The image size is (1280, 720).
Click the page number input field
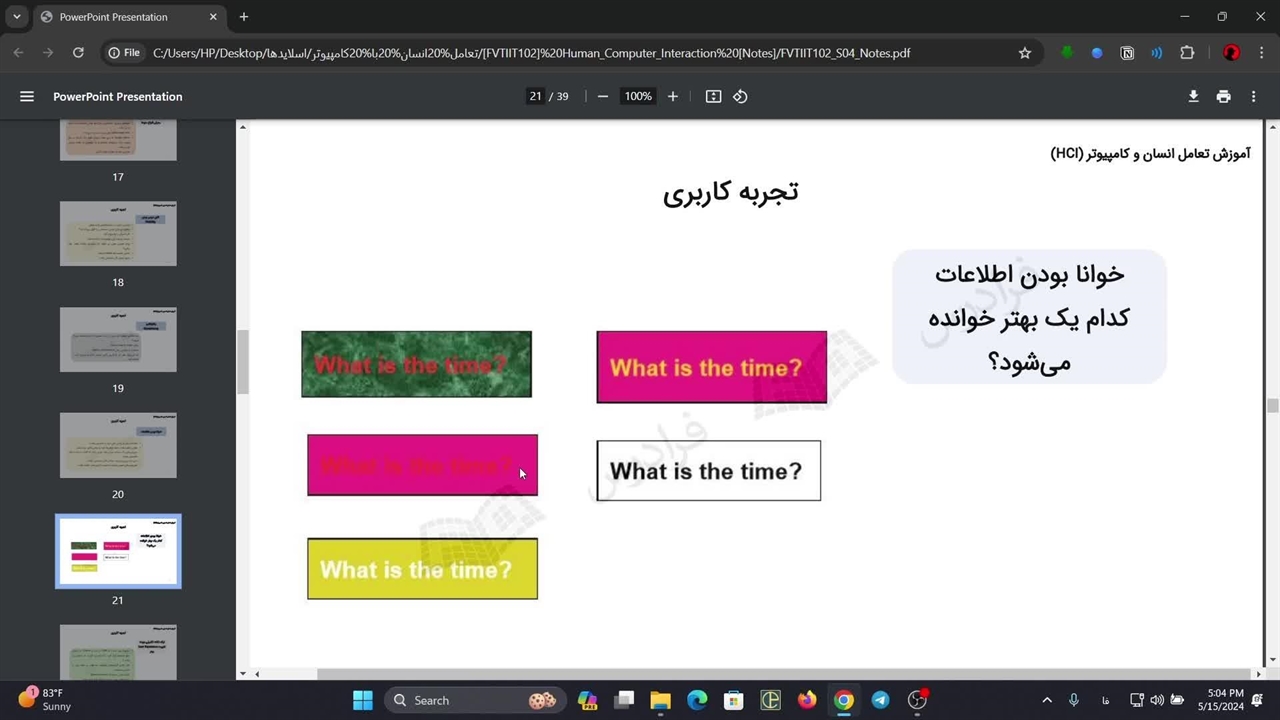(x=535, y=97)
